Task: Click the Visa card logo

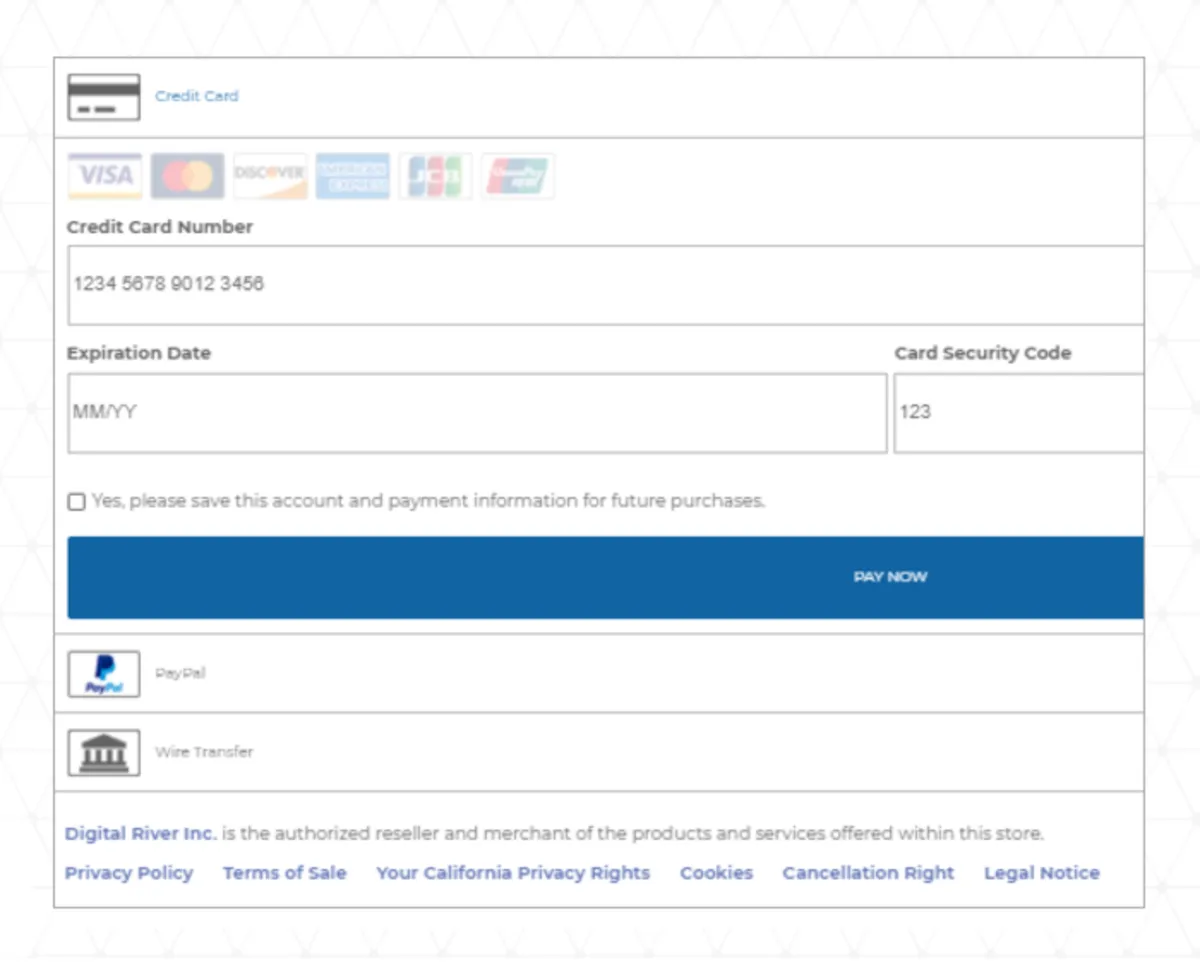Action: (105, 176)
